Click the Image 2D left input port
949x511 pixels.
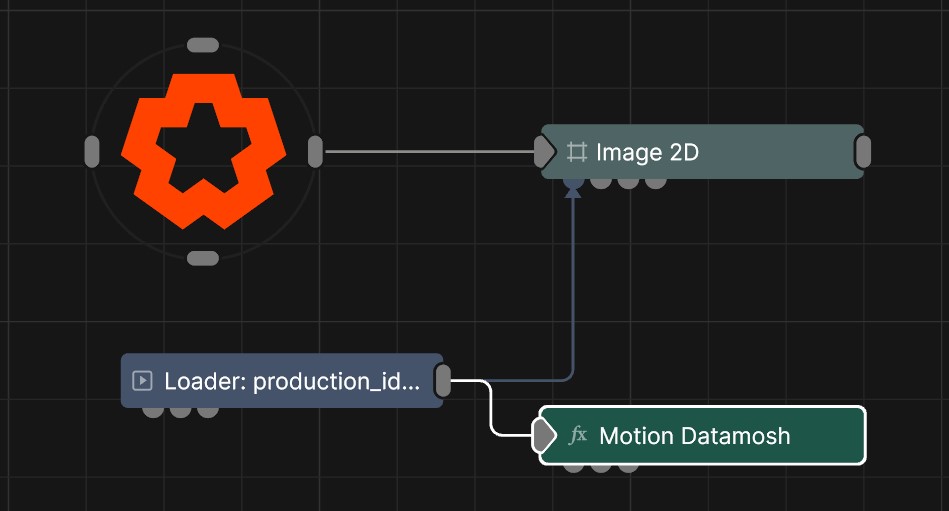(x=544, y=152)
